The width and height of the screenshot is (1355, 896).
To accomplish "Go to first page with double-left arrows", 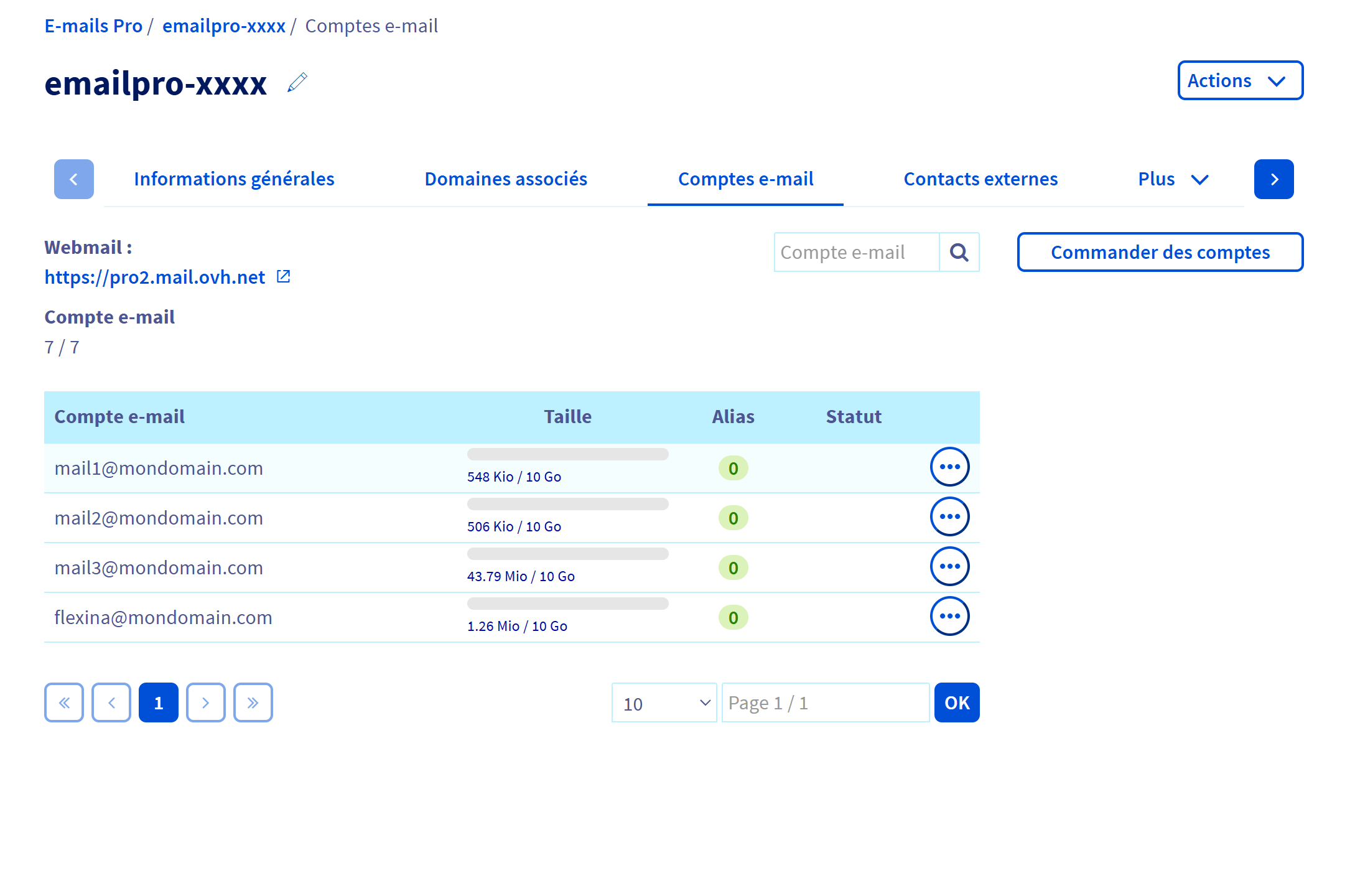I will point(64,702).
